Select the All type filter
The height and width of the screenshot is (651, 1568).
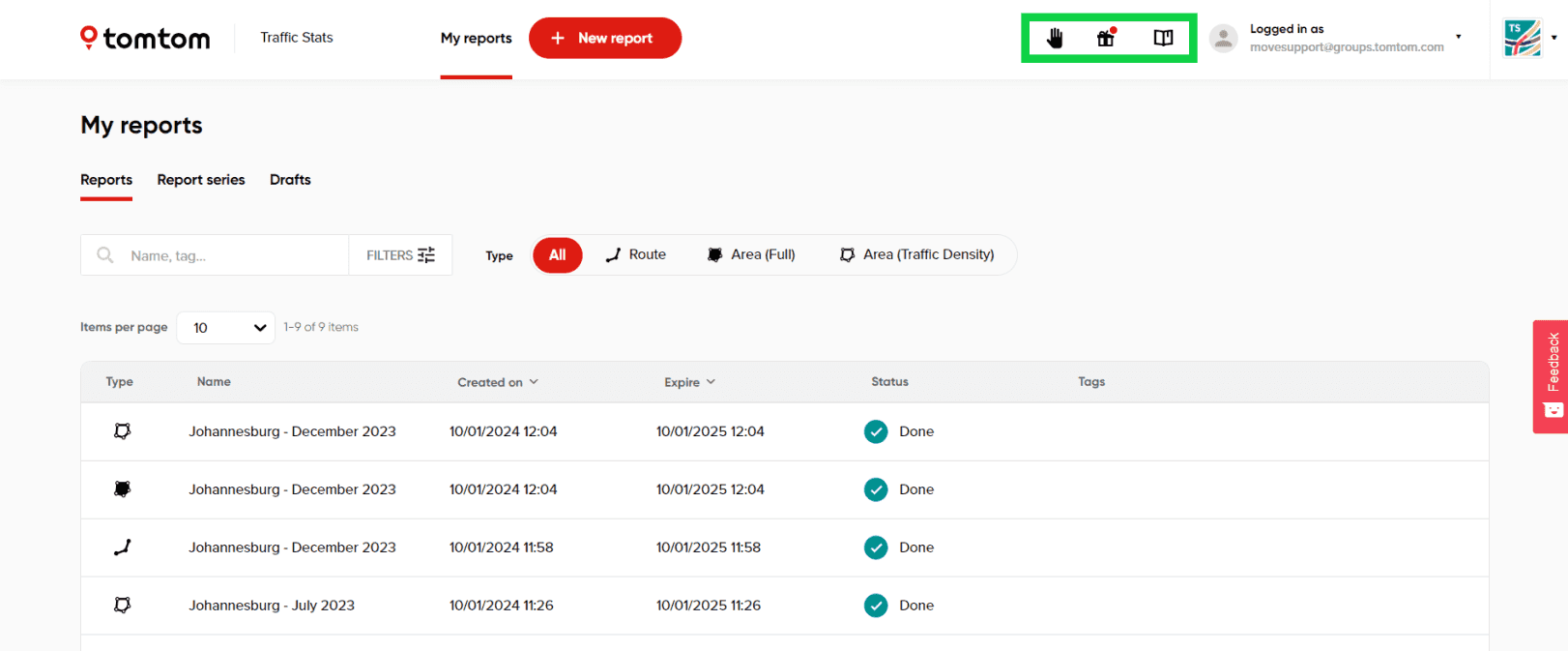tap(557, 255)
